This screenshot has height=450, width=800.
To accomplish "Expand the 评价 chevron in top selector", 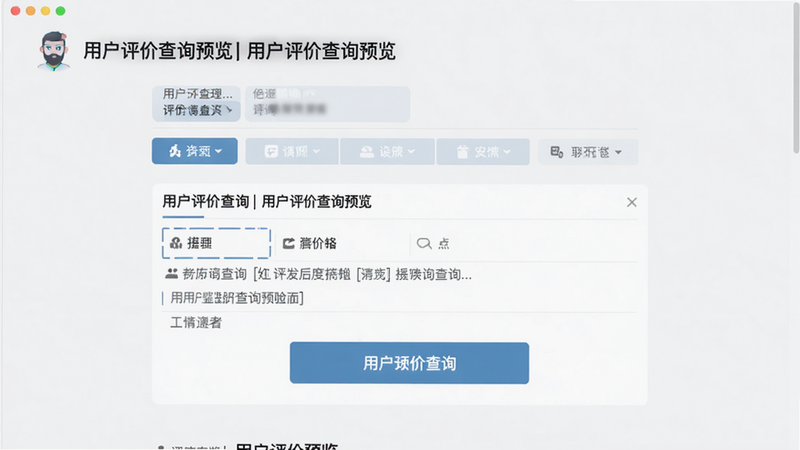I will click(229, 110).
